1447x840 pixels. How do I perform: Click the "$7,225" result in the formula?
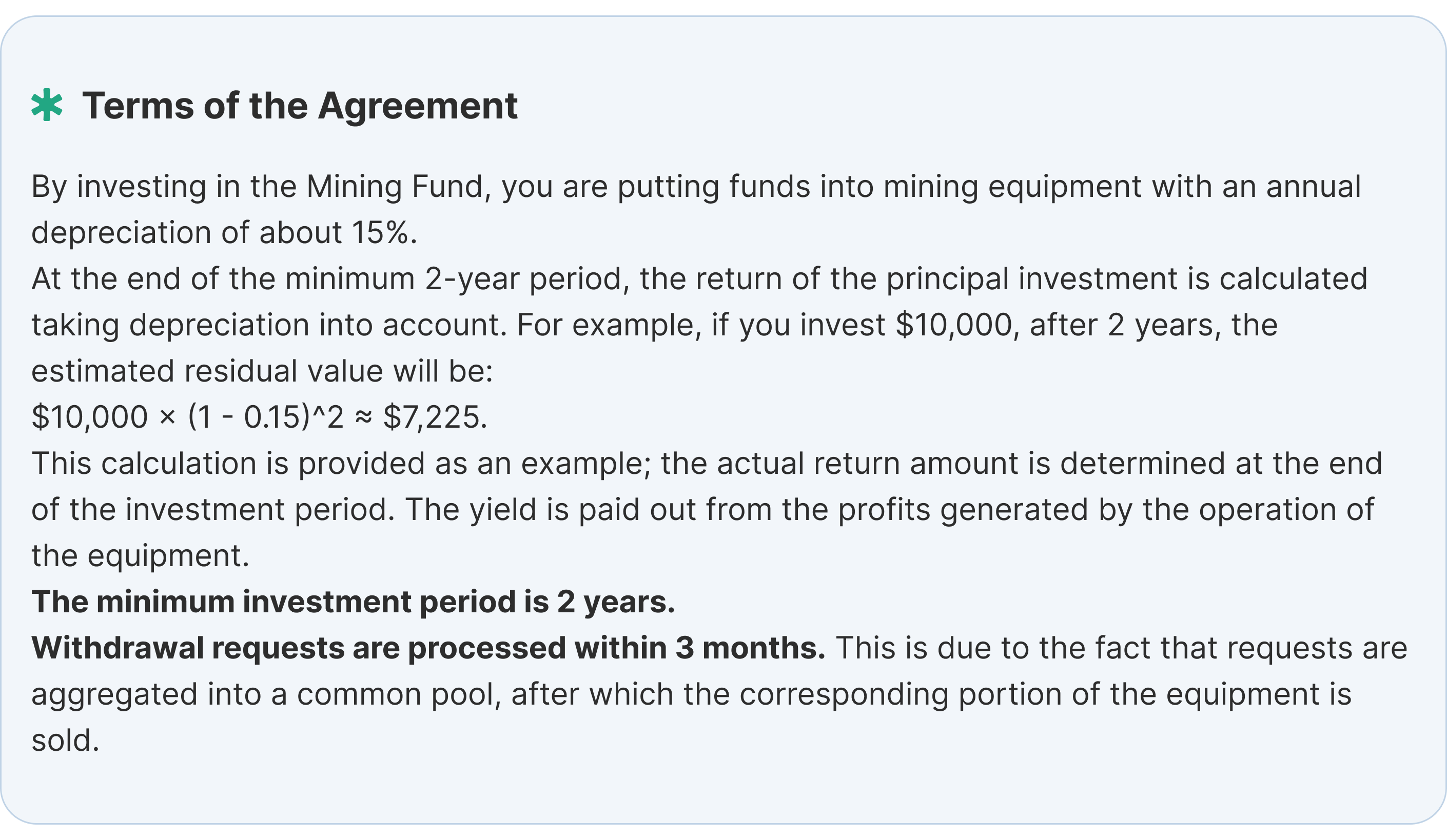[x=434, y=417]
